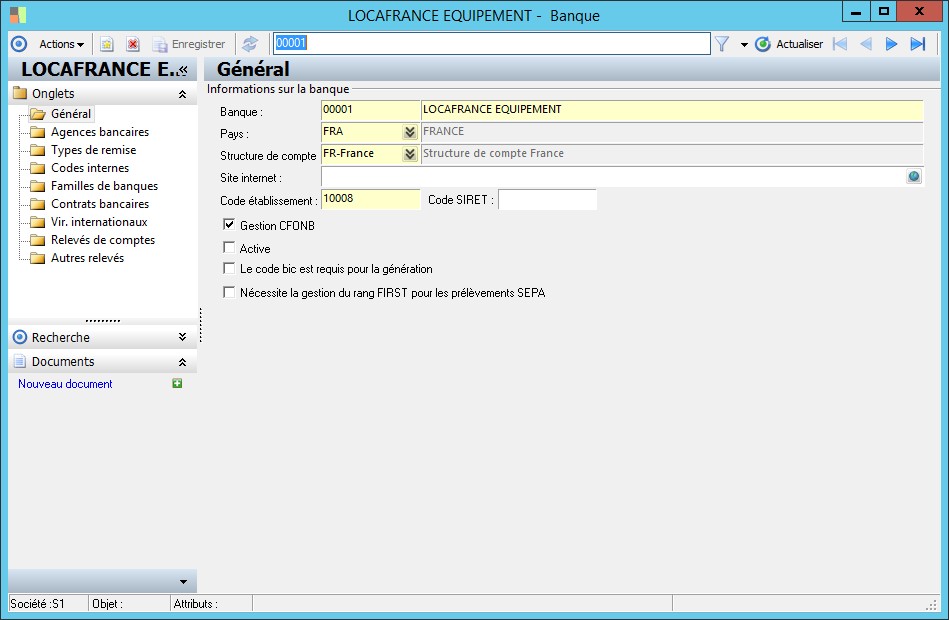Click the Recherche circle icon

[20, 337]
